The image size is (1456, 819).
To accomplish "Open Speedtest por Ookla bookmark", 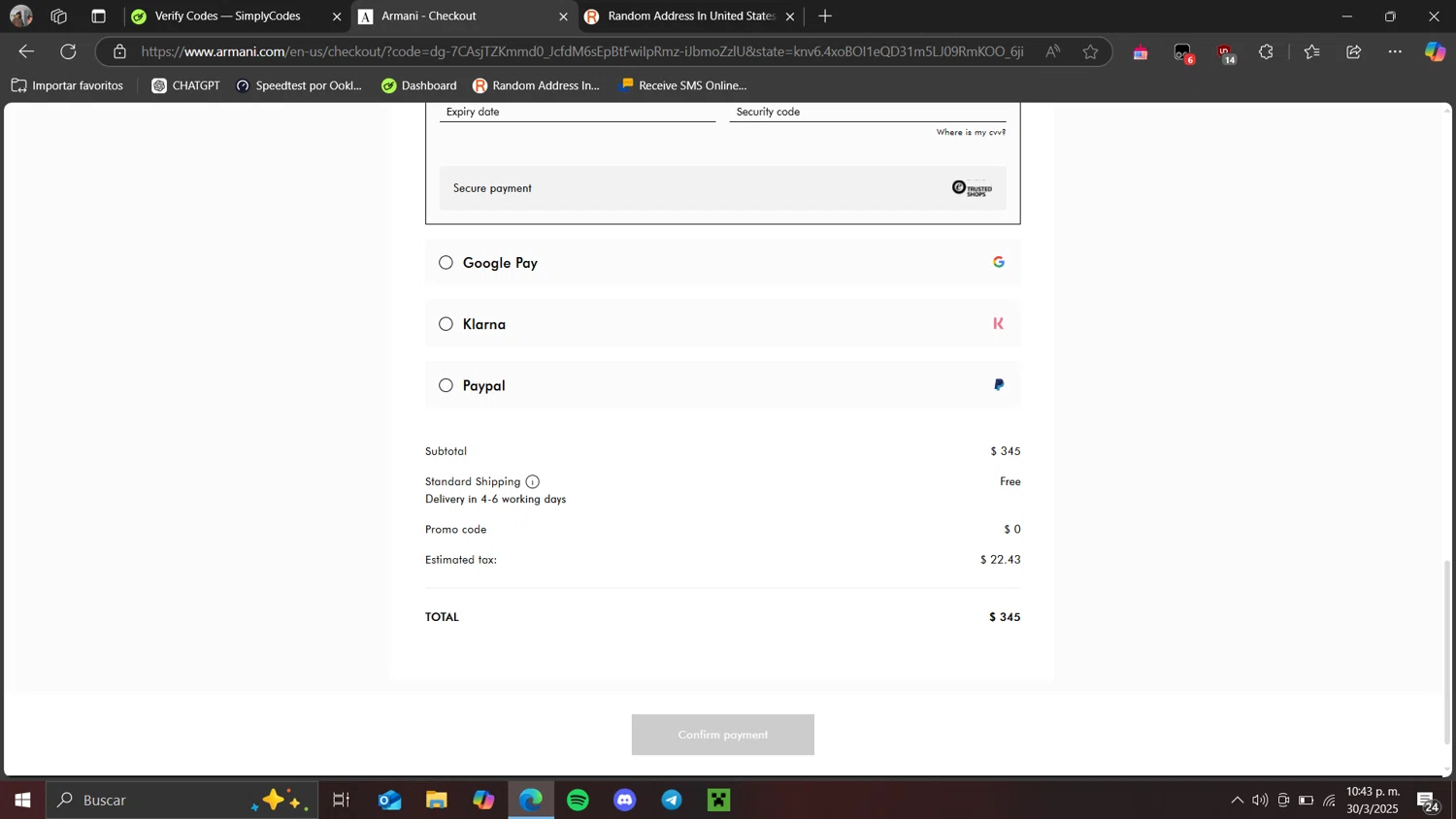I will pos(299,85).
